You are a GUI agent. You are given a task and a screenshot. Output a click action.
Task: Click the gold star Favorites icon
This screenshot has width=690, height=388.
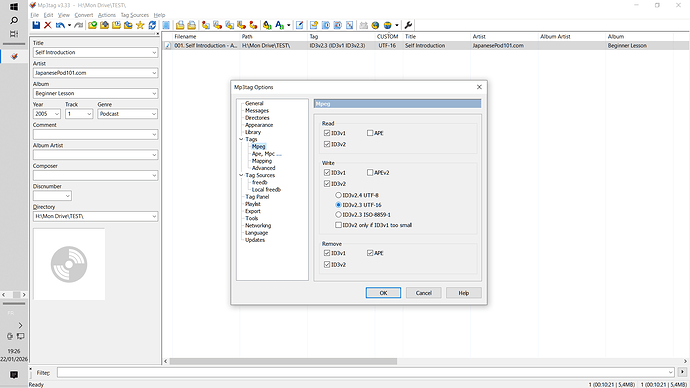click(x=140, y=25)
